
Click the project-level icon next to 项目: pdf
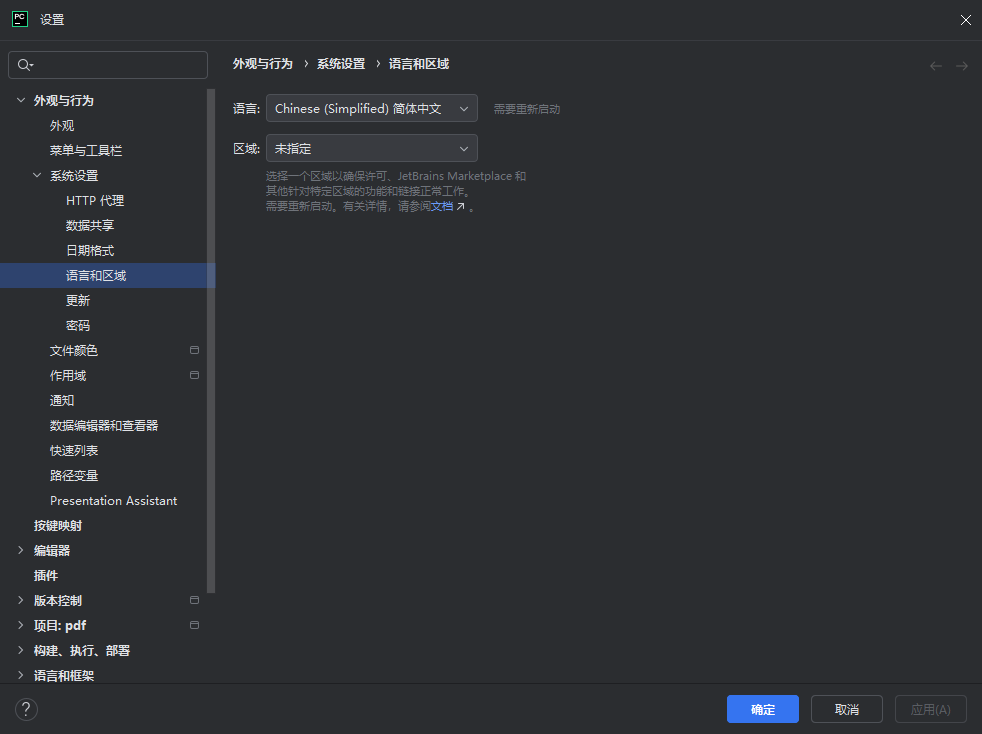point(195,625)
